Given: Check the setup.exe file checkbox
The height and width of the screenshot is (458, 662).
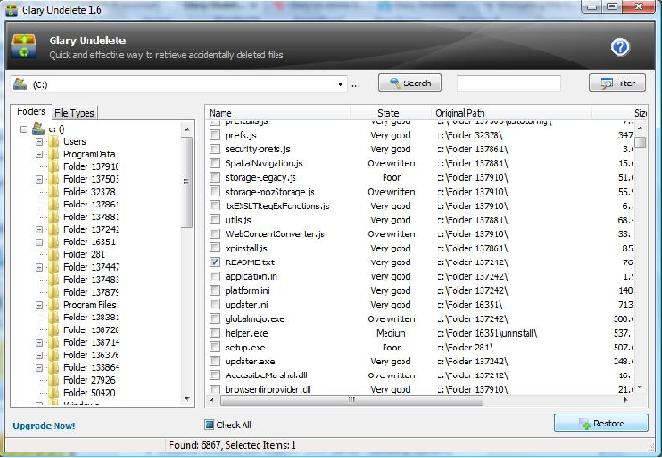Looking at the screenshot, I should (215, 347).
